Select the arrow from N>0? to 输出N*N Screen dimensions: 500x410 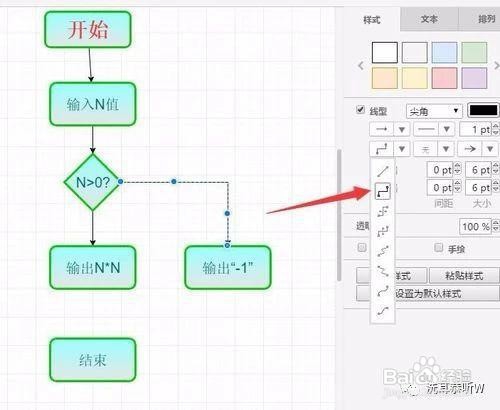tap(93, 228)
